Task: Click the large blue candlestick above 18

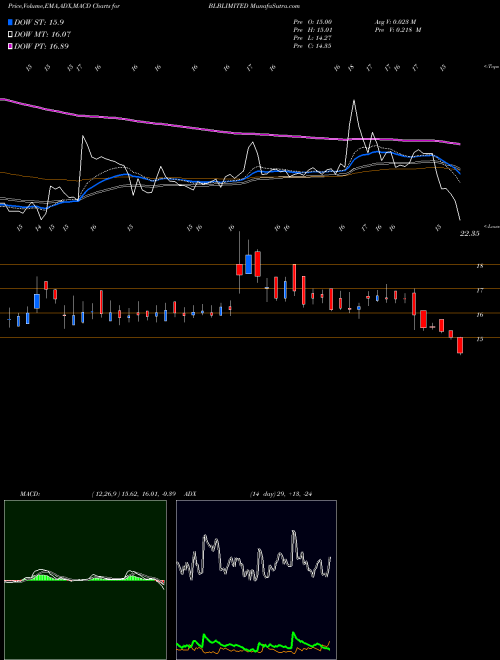Action: 248,264
